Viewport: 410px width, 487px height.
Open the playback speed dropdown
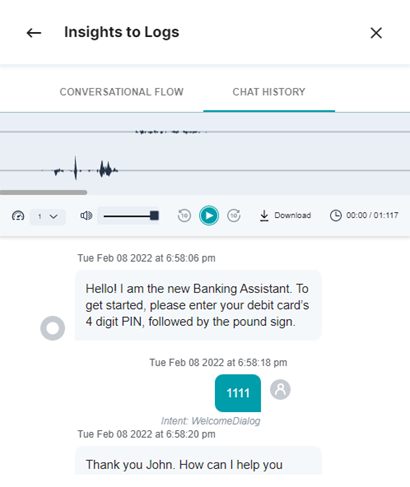tap(48, 216)
